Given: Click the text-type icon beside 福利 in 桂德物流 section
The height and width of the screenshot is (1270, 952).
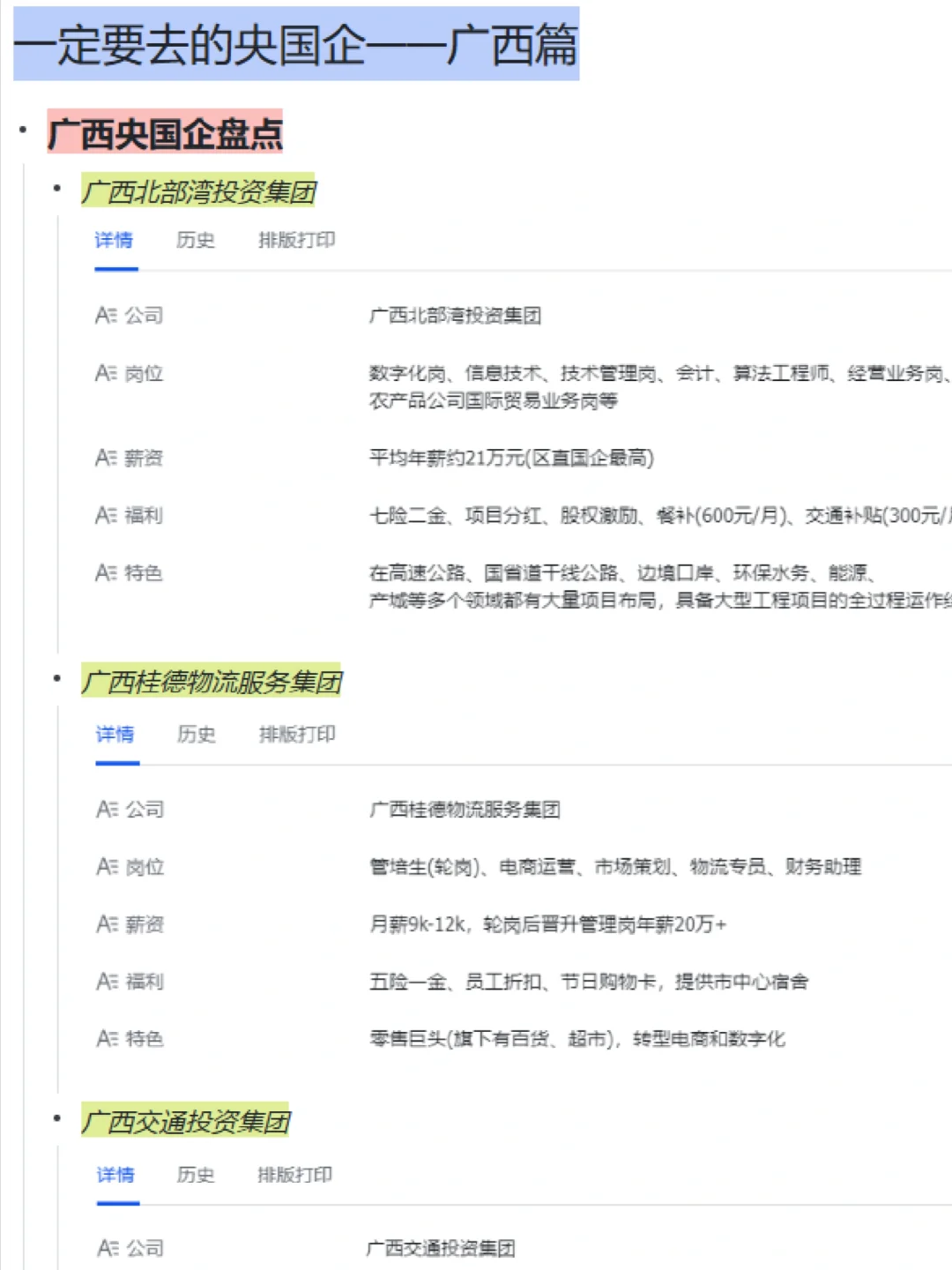Looking at the screenshot, I should click(107, 982).
